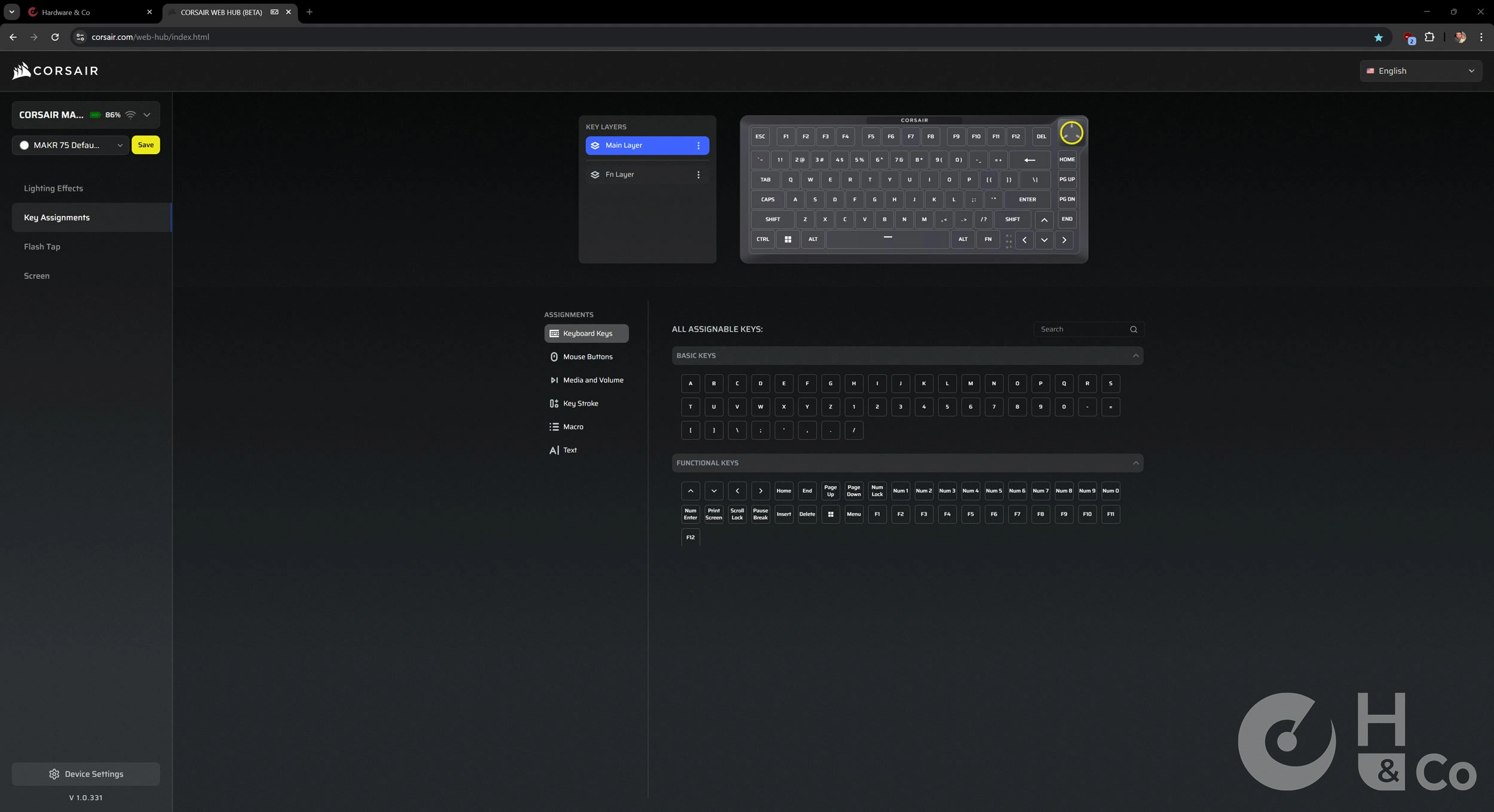Pick Num Lock in Functional Keys
Image resolution: width=1494 pixels, height=812 pixels.
877,491
